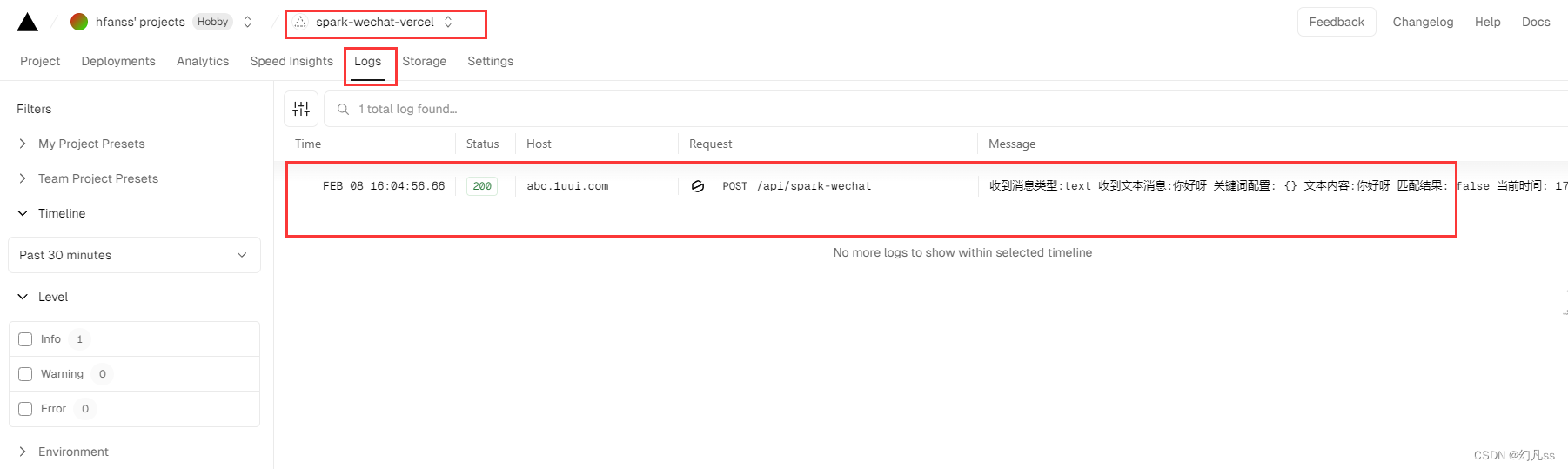The height and width of the screenshot is (469, 1568).
Task: Click the Time column header
Action: (308, 144)
